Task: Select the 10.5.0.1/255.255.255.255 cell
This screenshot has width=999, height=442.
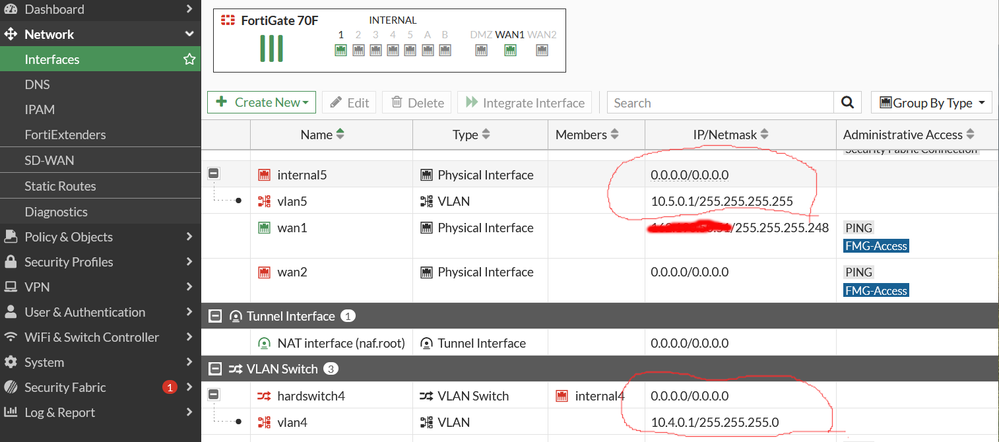Action: pos(722,202)
